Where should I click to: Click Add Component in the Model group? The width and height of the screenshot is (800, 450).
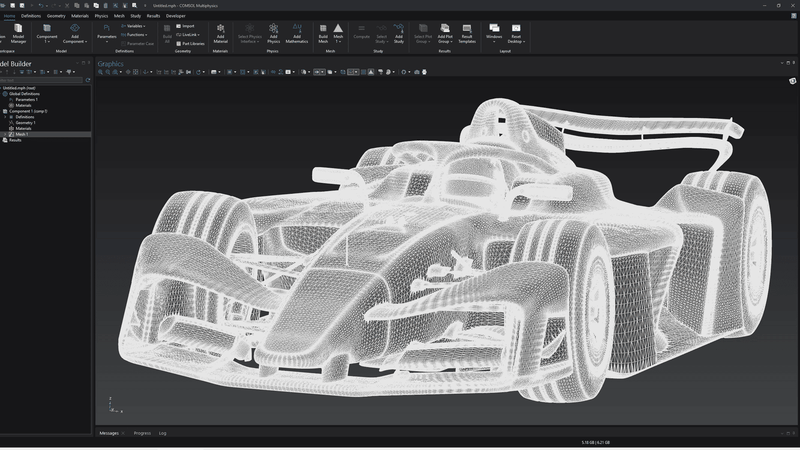click(x=74, y=34)
